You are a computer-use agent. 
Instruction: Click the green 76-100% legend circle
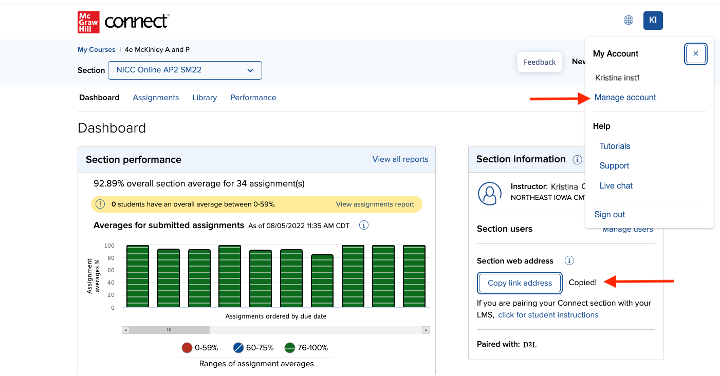[x=289, y=348]
